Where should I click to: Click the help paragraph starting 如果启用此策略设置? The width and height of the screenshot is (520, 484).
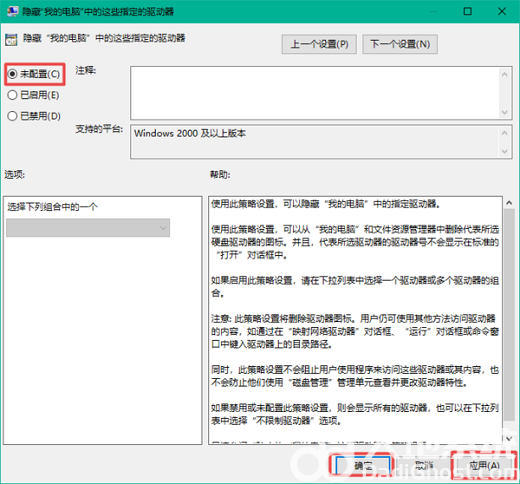pos(355,287)
